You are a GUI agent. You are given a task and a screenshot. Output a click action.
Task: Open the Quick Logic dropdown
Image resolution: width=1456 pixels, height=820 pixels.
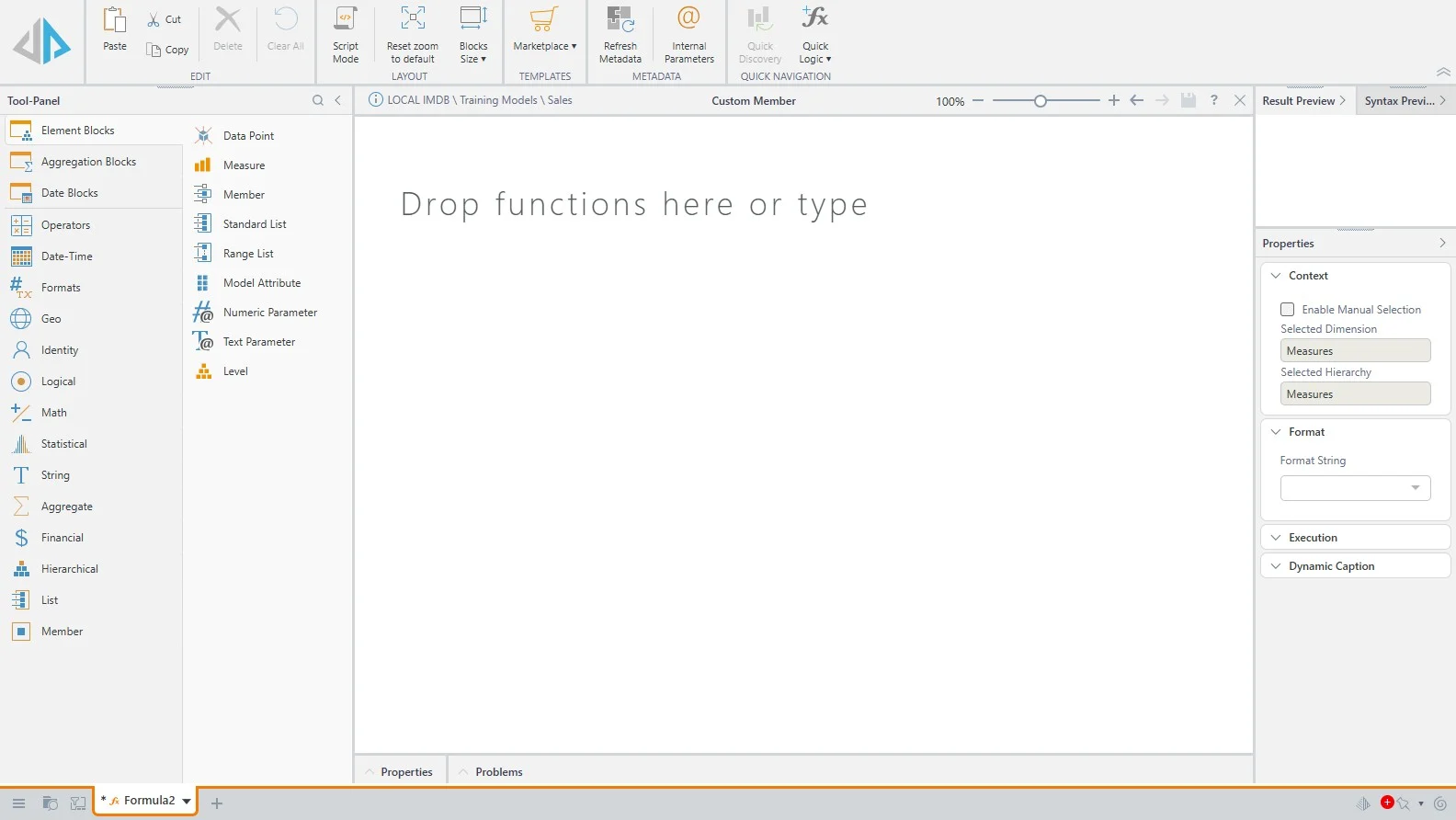click(815, 35)
